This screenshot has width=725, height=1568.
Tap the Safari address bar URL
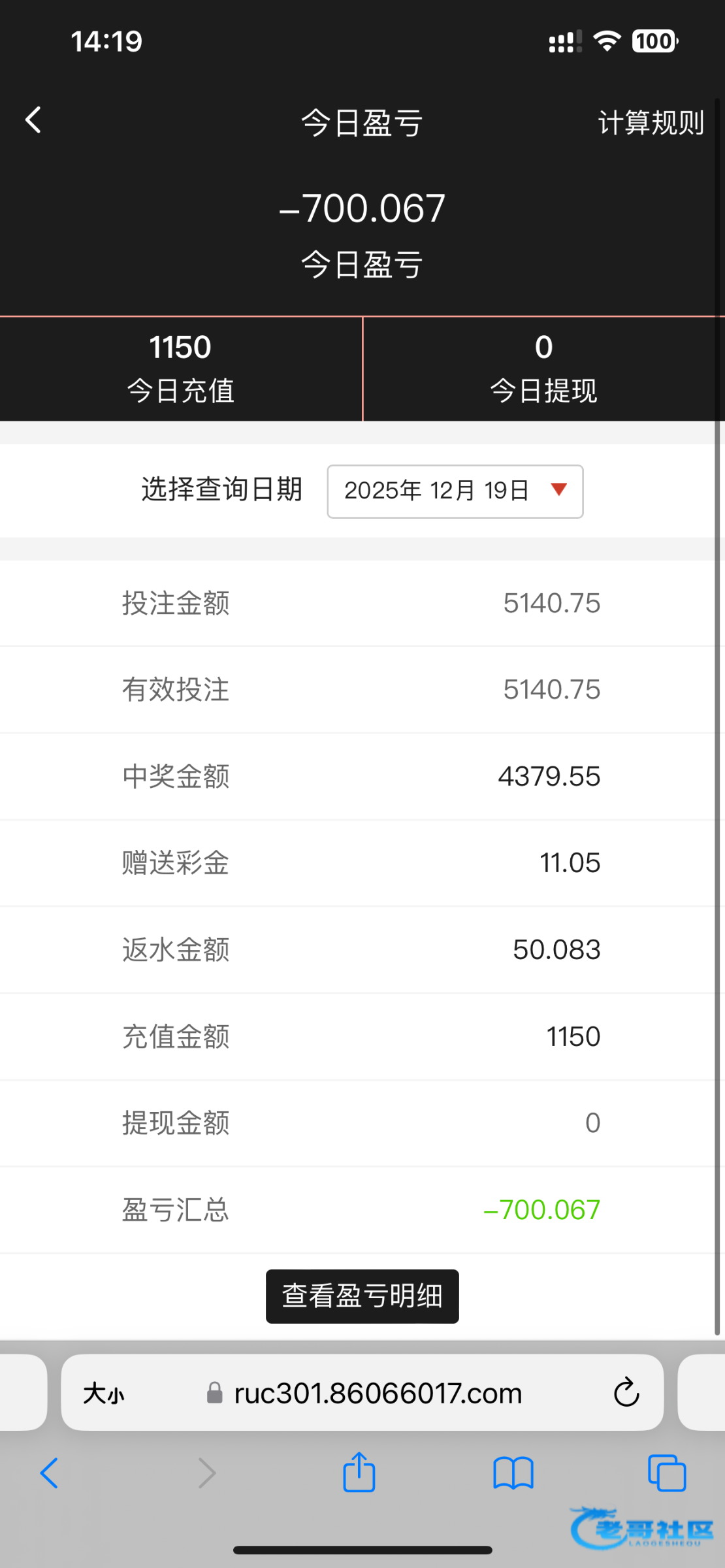[378, 1394]
